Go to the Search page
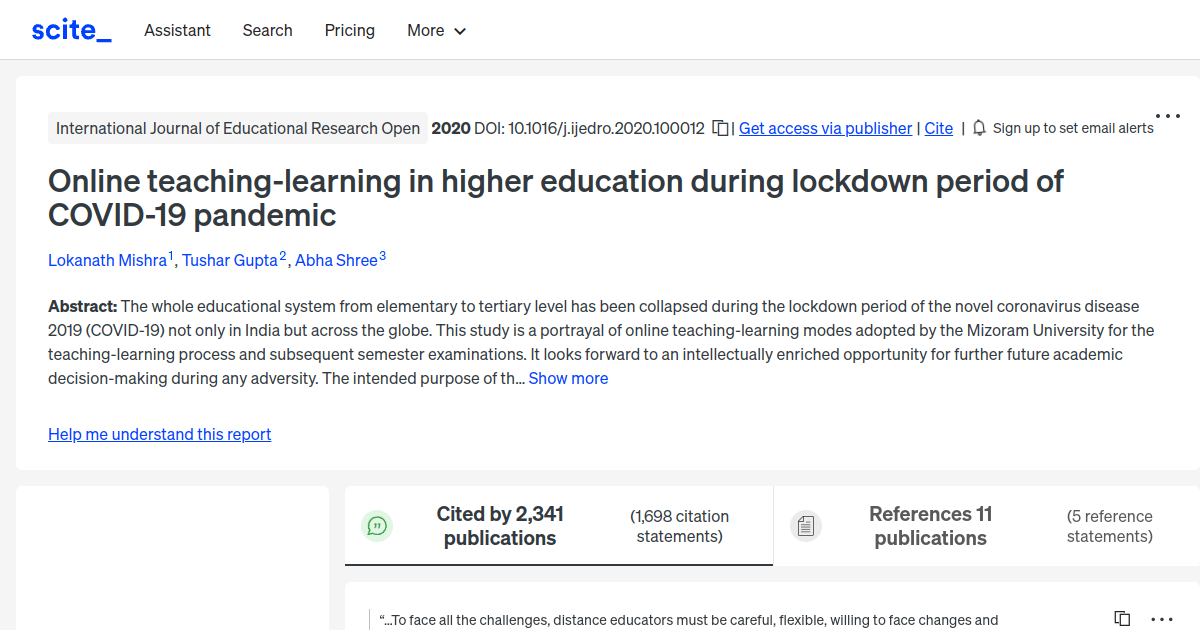1200x630 pixels. [x=267, y=31]
